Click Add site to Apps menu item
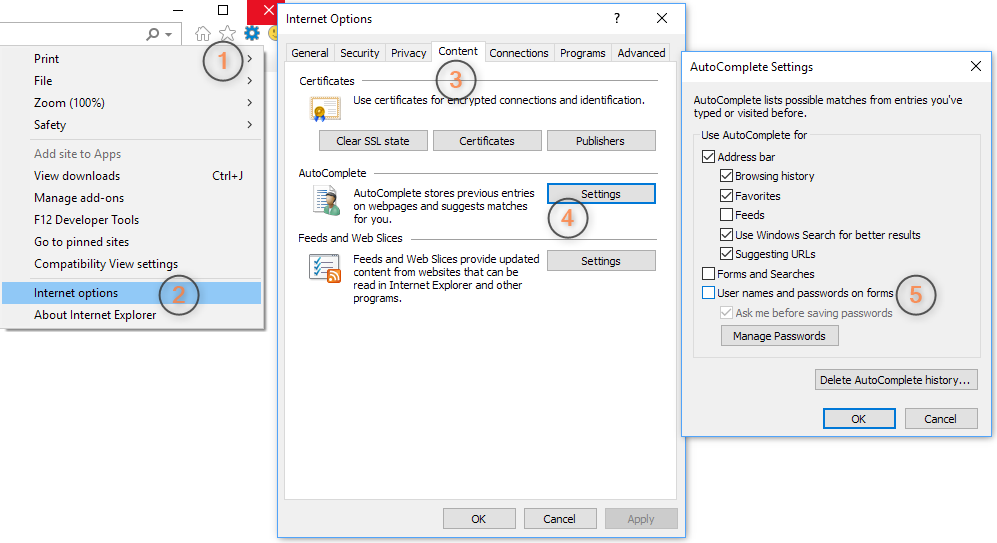 coord(132,154)
